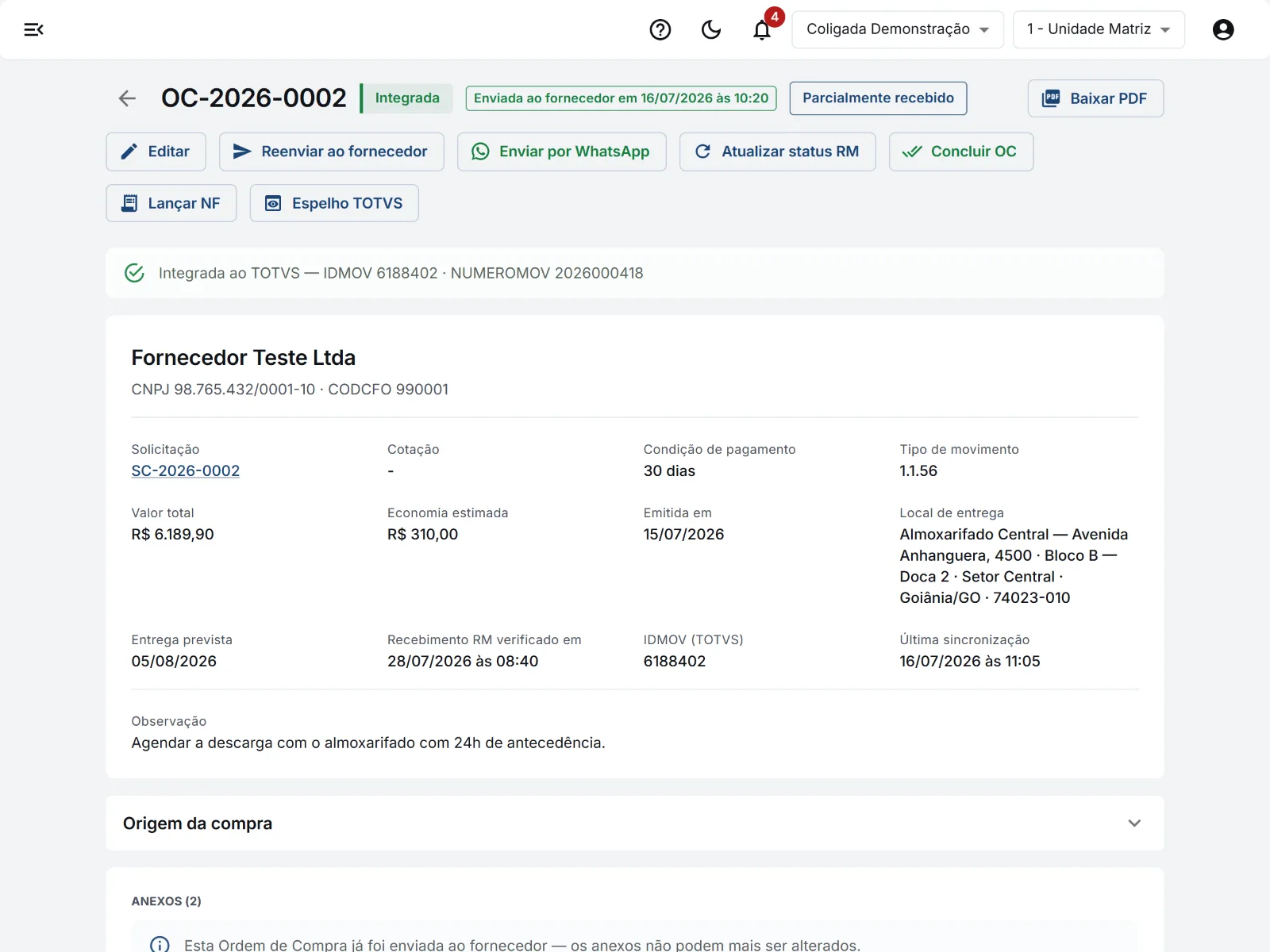1270x952 pixels.
Task: Click the ANEXOS (2) heading
Action: [x=166, y=901]
